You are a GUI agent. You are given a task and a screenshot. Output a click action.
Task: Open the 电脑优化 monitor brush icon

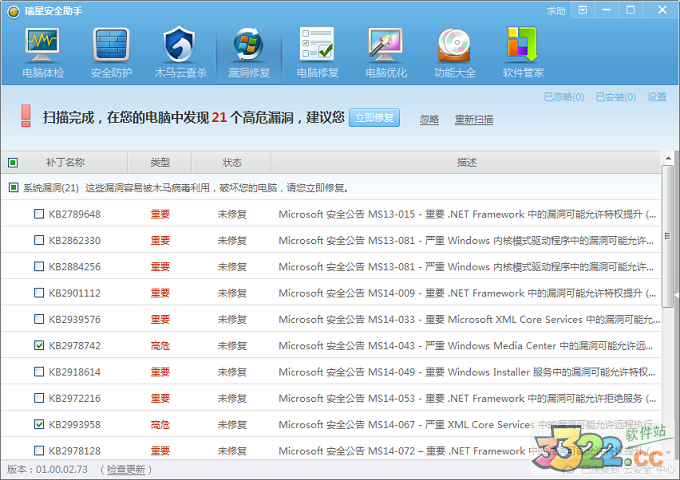[x=386, y=45]
